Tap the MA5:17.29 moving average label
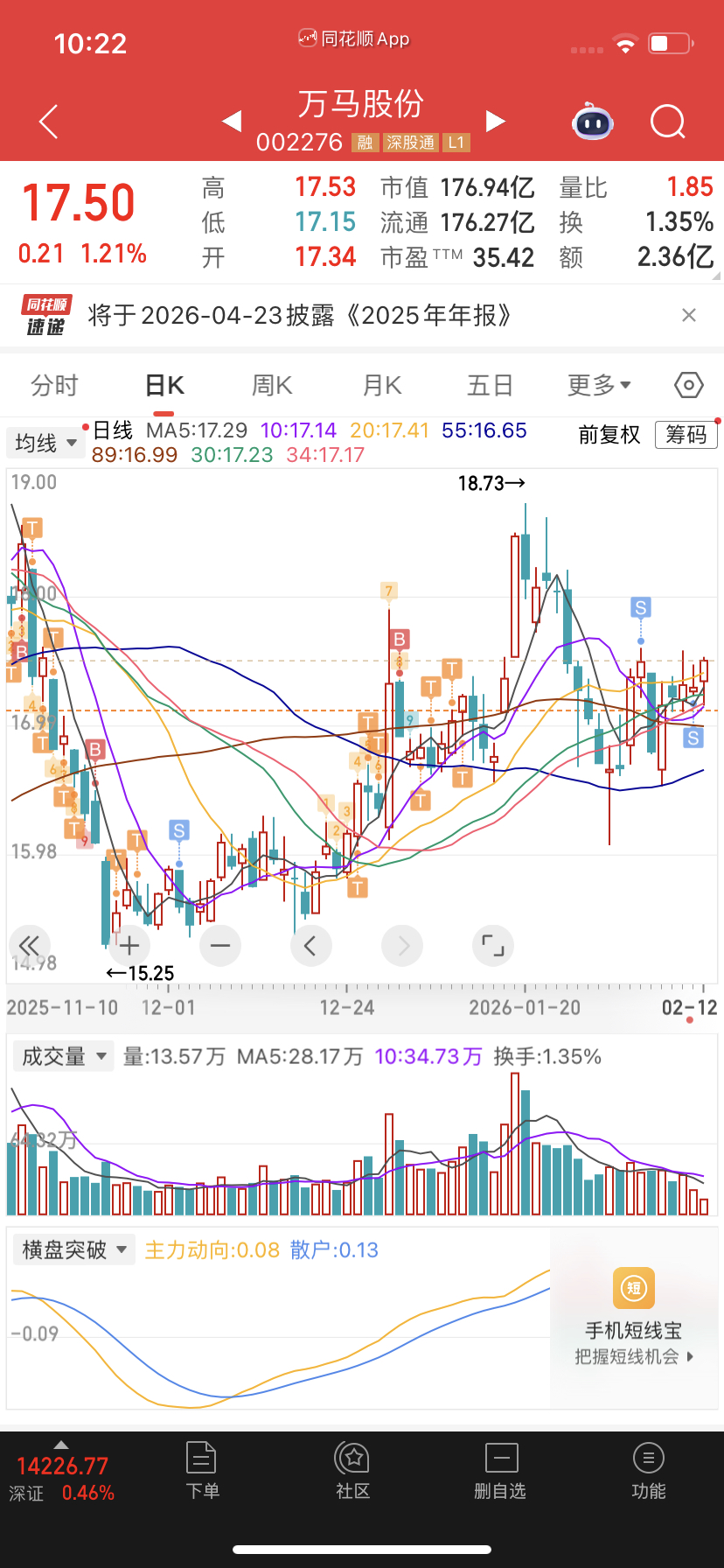The image size is (724, 1568). [x=197, y=430]
